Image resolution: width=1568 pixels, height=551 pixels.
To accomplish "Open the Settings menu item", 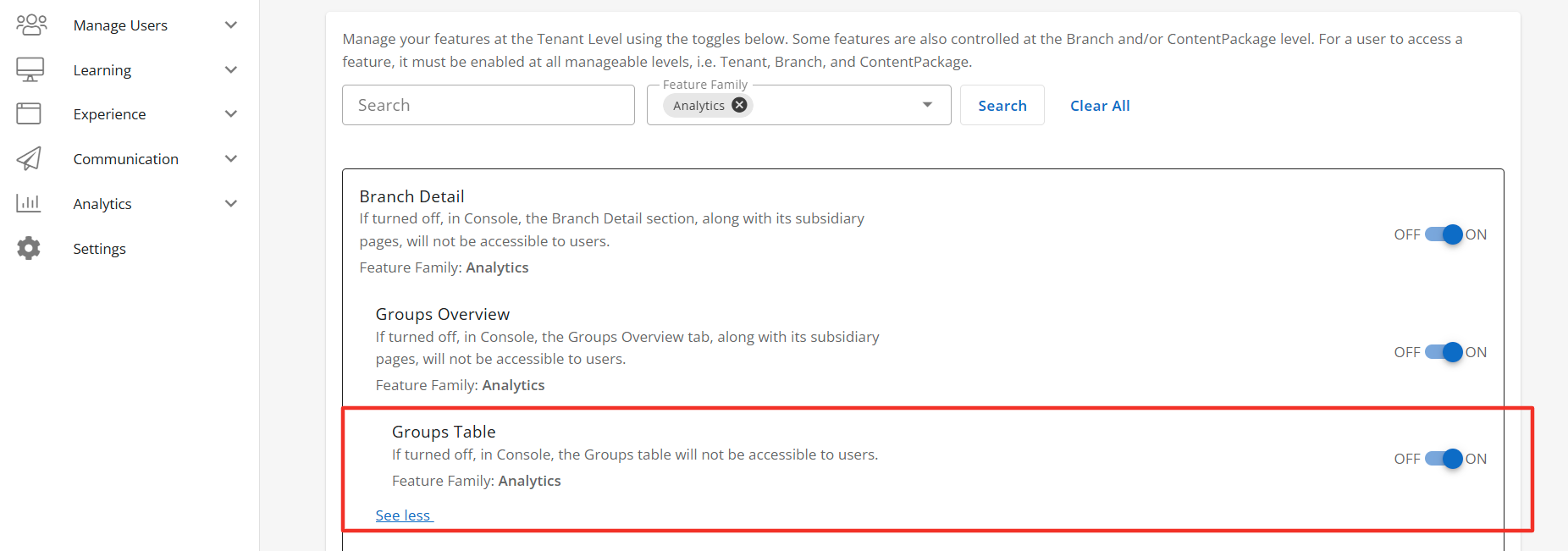I will tap(99, 249).
